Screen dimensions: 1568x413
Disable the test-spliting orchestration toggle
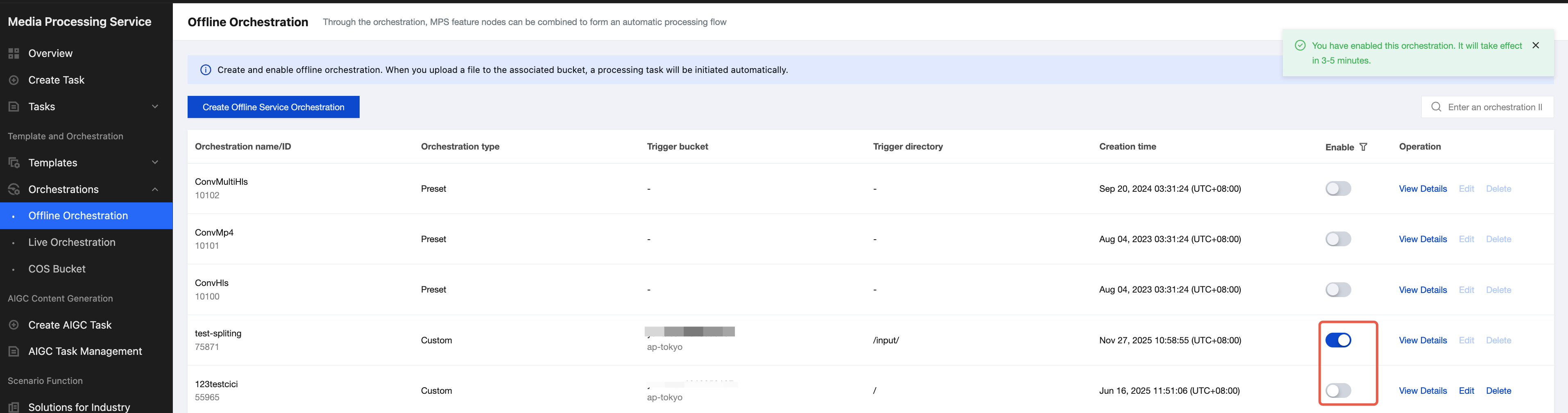(x=1337, y=340)
